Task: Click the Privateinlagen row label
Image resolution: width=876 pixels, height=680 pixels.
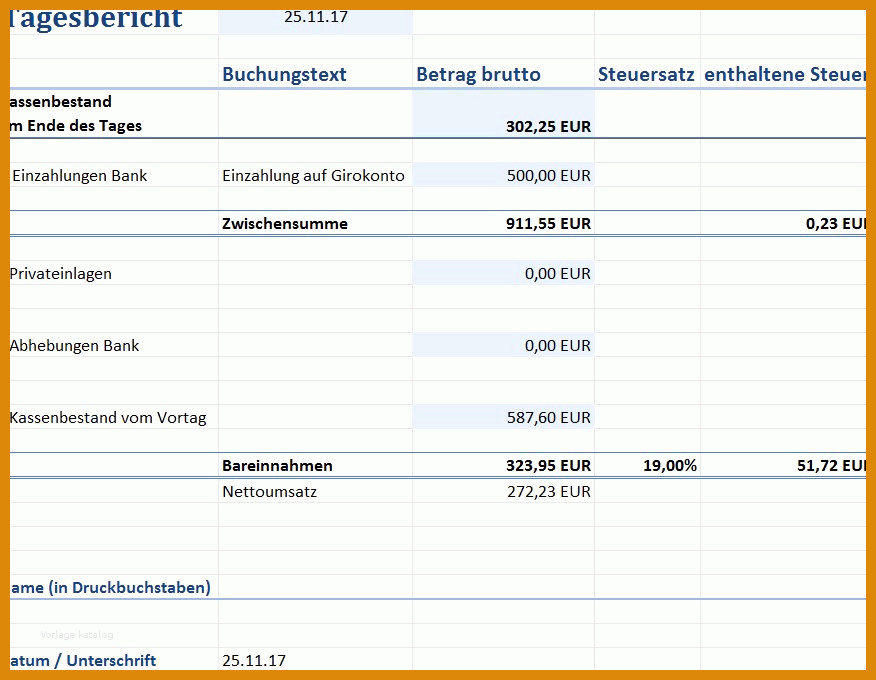Action: (61, 274)
